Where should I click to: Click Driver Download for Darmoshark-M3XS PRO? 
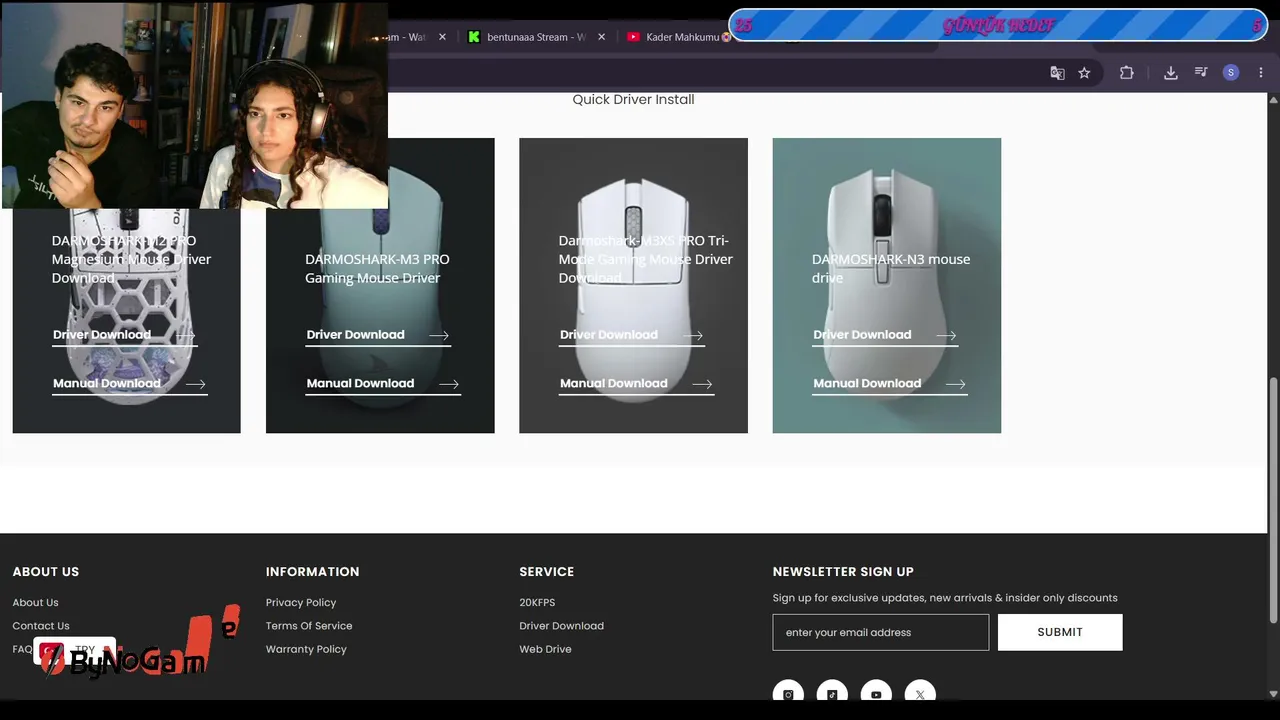point(632,335)
